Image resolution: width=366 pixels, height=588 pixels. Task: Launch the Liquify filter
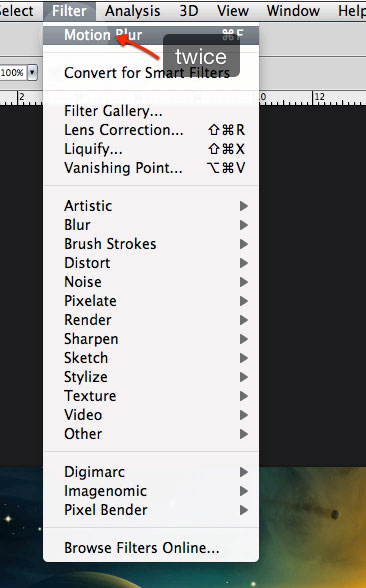tap(151, 149)
